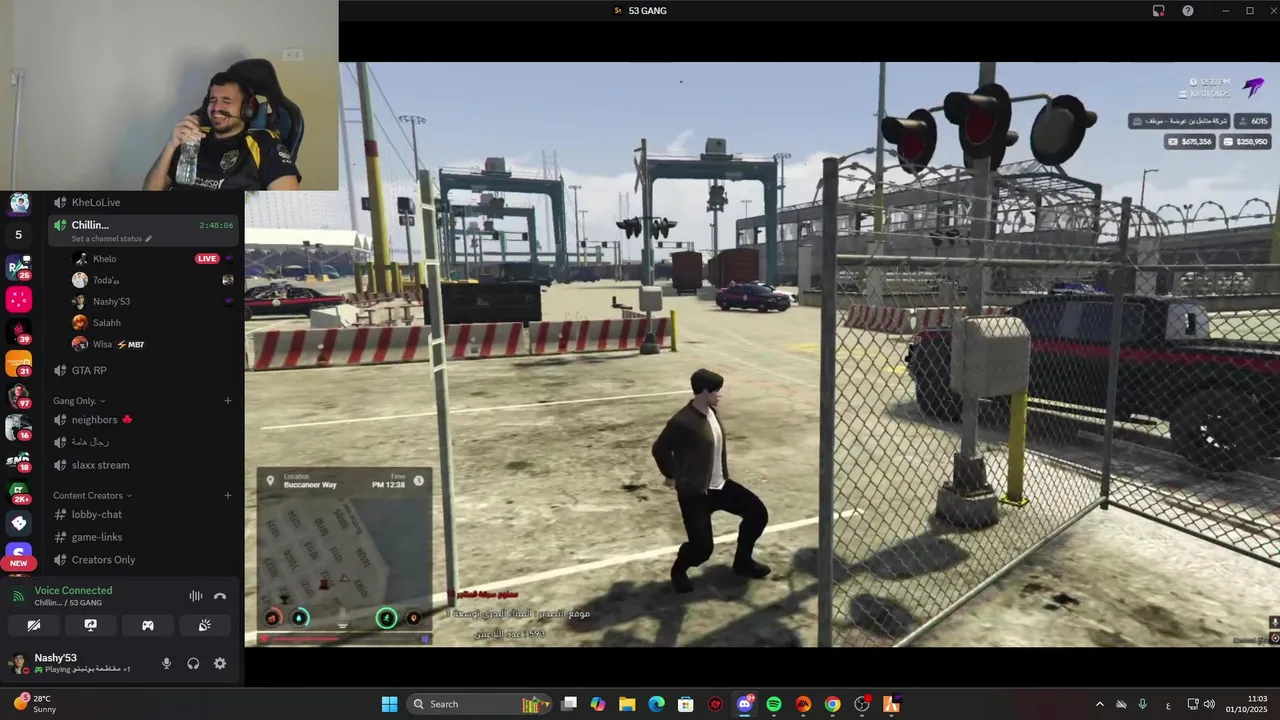Open the weather widget 28°C Sunny
This screenshot has width=1280, height=720.
pos(35,704)
